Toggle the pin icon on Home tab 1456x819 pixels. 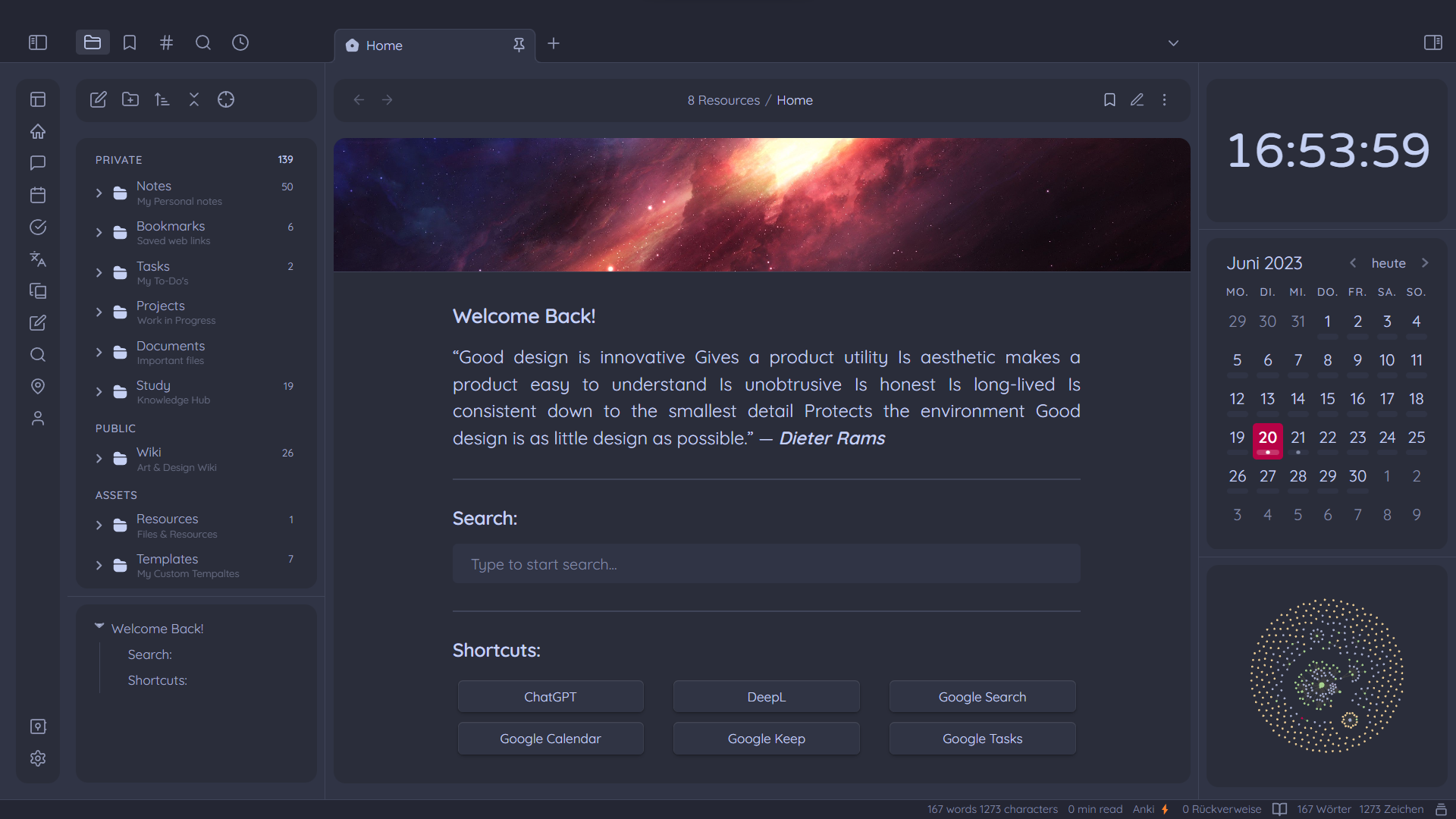(x=519, y=44)
